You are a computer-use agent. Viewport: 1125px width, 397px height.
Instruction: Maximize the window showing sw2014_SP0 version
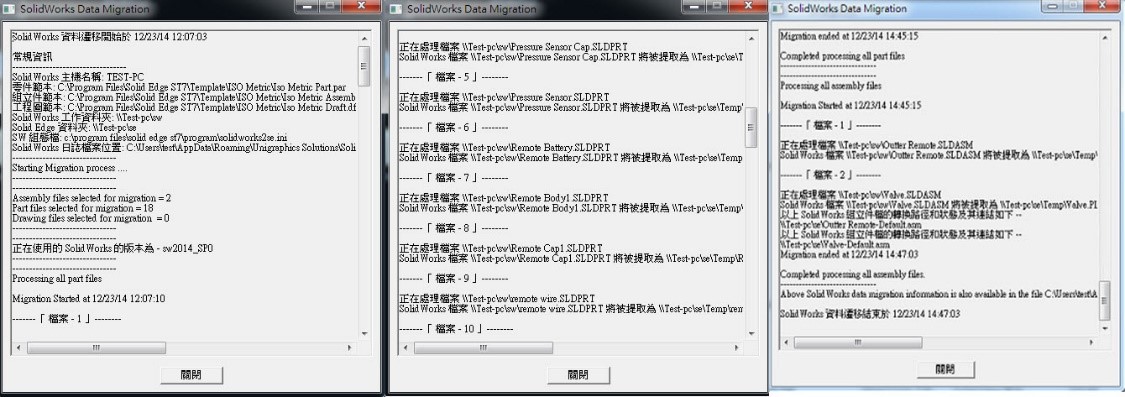click(329, 6)
